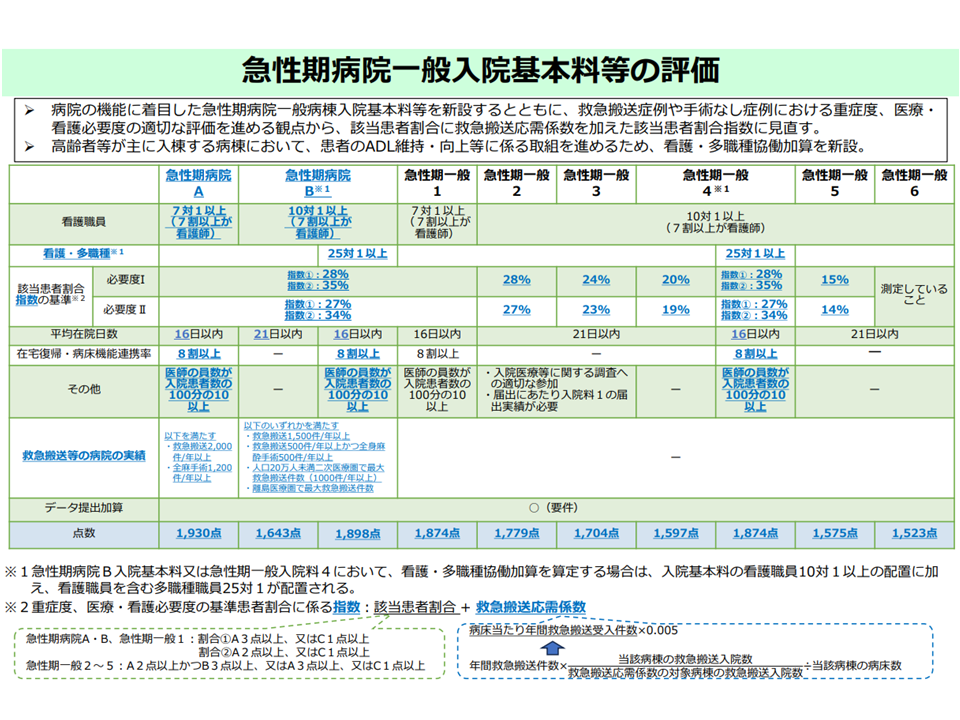
Task: Click the 救急搬送応需係数 link in footnote
Action: click(530, 607)
